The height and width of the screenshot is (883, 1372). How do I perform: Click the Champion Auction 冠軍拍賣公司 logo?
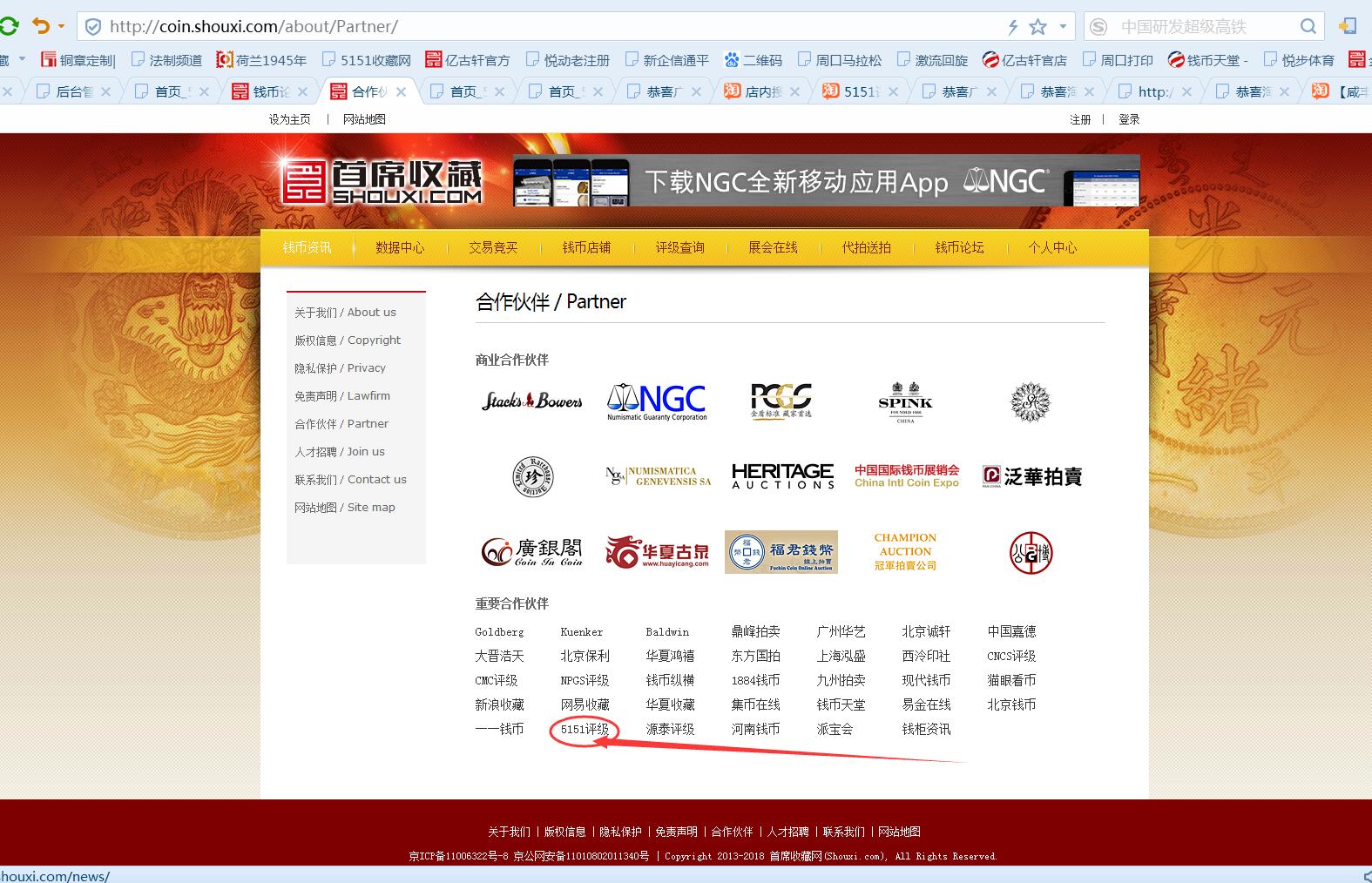(x=906, y=552)
